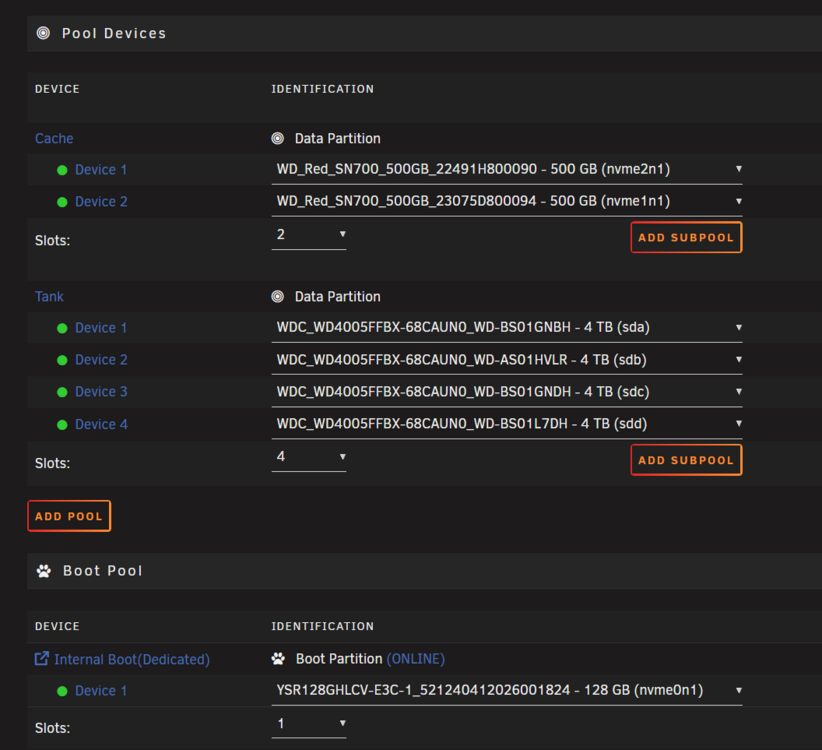Open the Cache Device 2 disk dropdown (nvme1n1)

507,201
